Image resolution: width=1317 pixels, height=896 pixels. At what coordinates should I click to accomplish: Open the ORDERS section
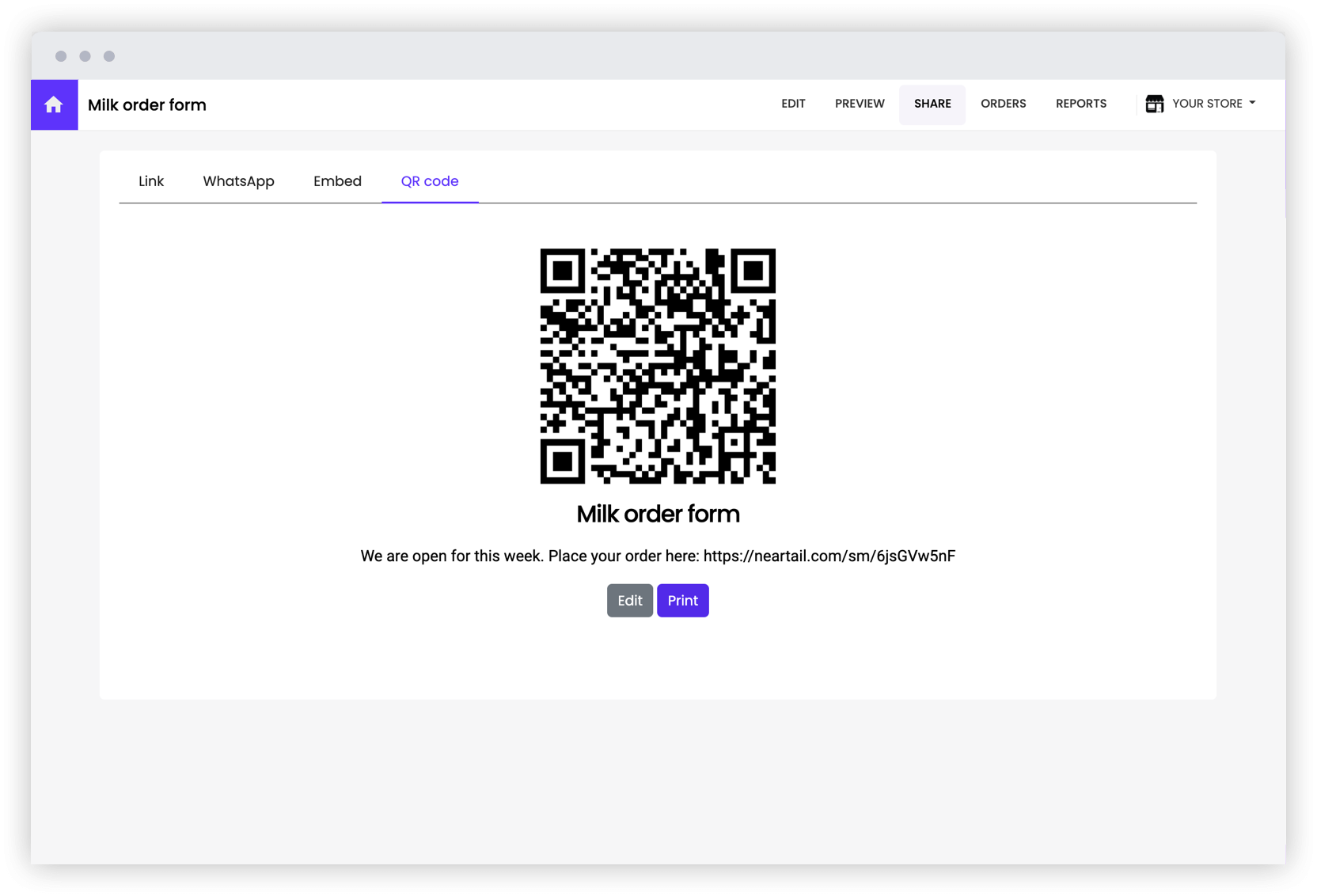(1003, 104)
